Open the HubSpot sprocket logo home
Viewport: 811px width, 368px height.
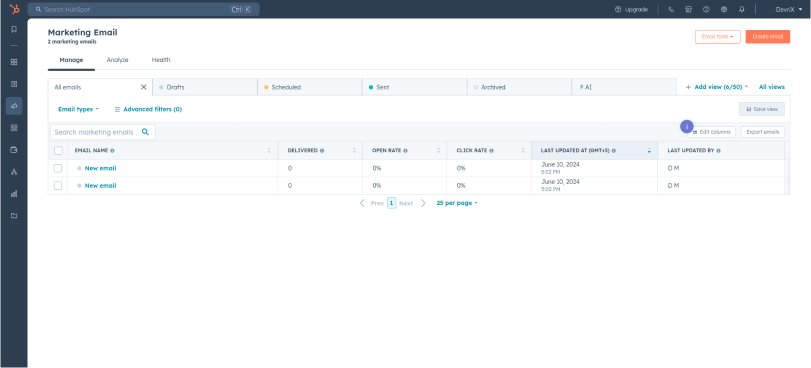14,9
